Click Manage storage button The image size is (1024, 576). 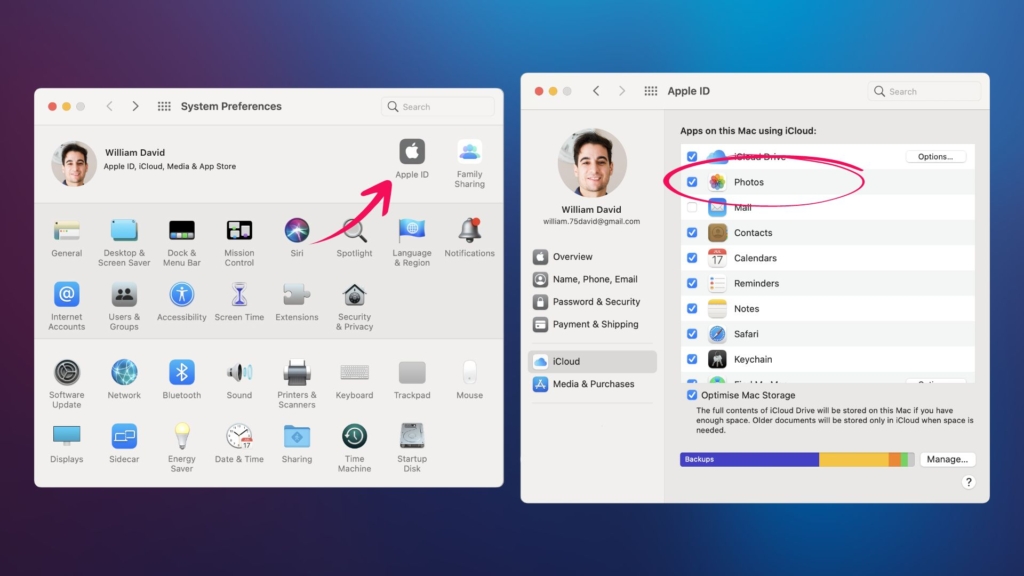click(x=947, y=459)
